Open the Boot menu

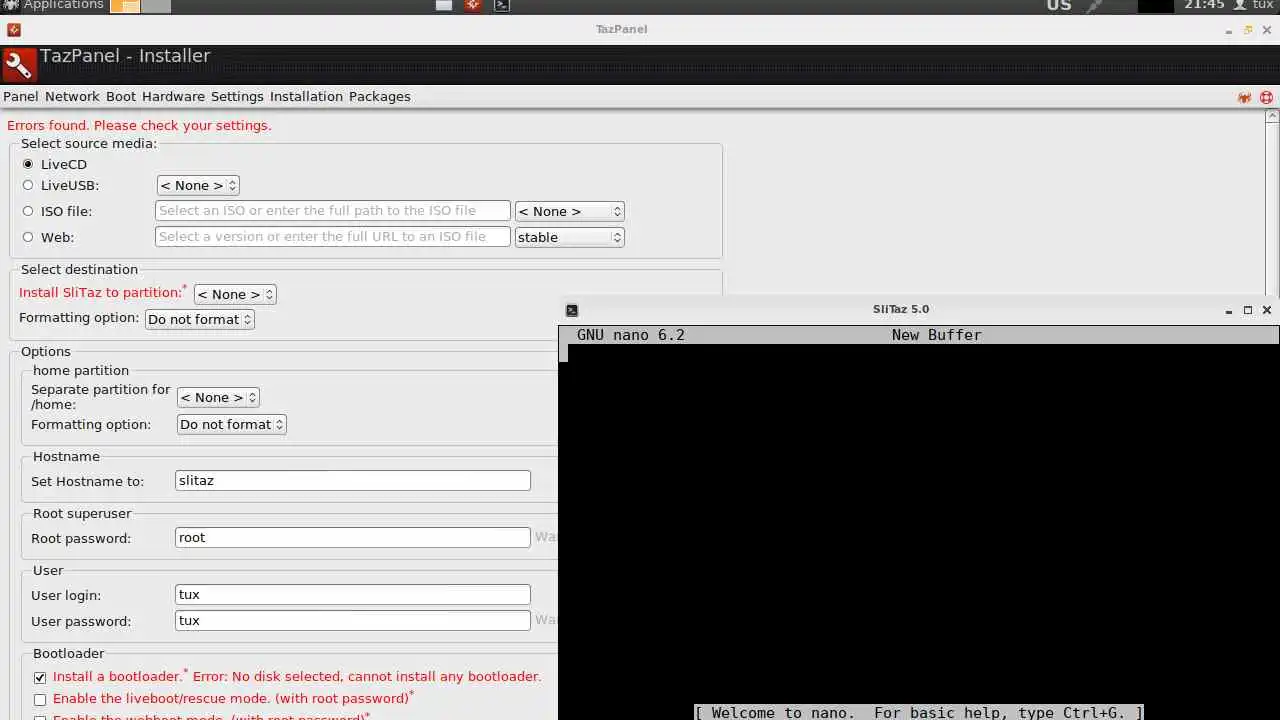tap(121, 97)
